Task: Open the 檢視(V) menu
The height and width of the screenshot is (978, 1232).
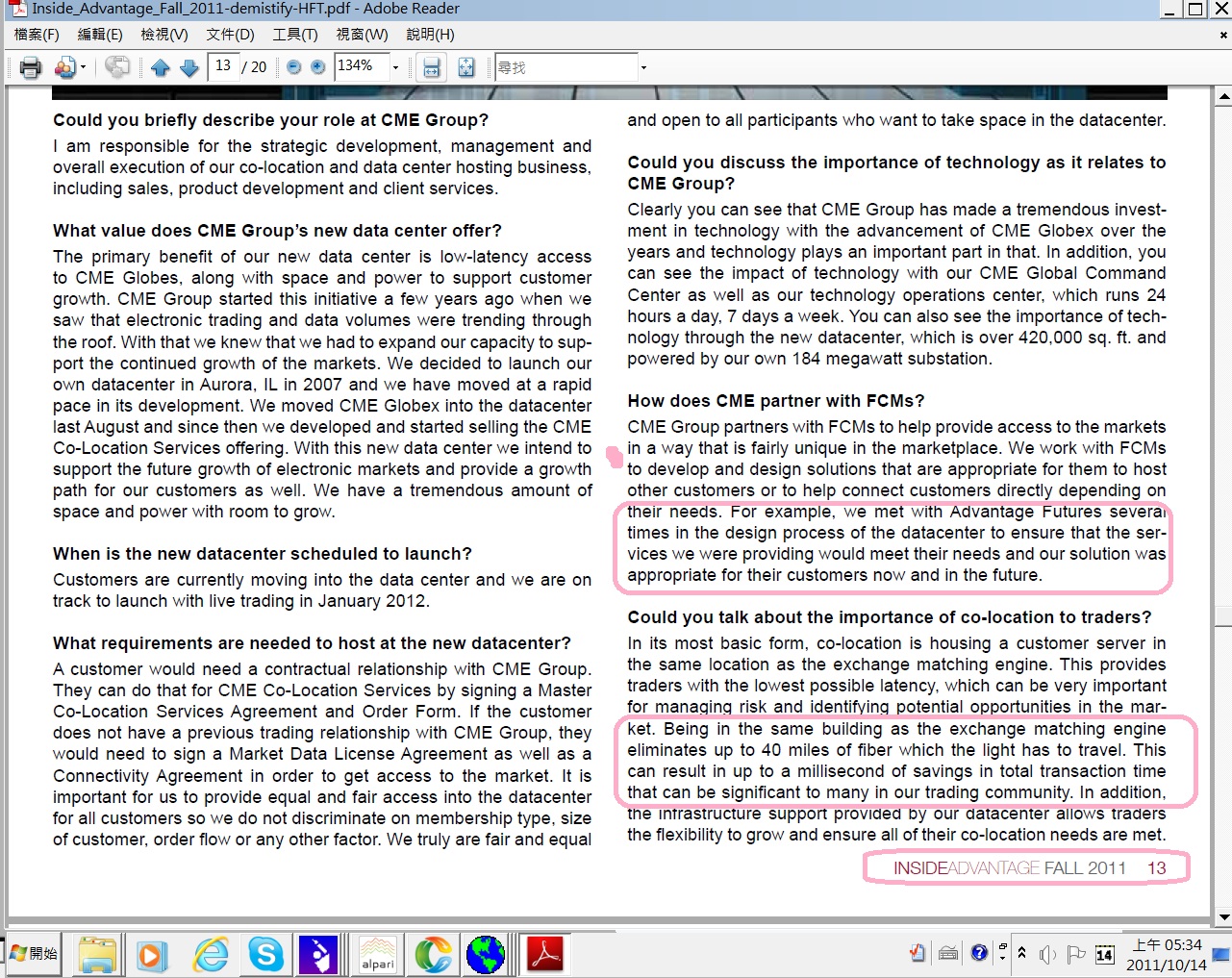Action: pyautogui.click(x=164, y=35)
